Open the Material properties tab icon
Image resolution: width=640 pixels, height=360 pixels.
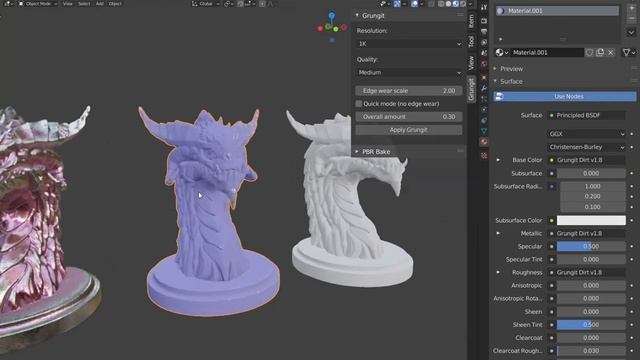point(484,142)
